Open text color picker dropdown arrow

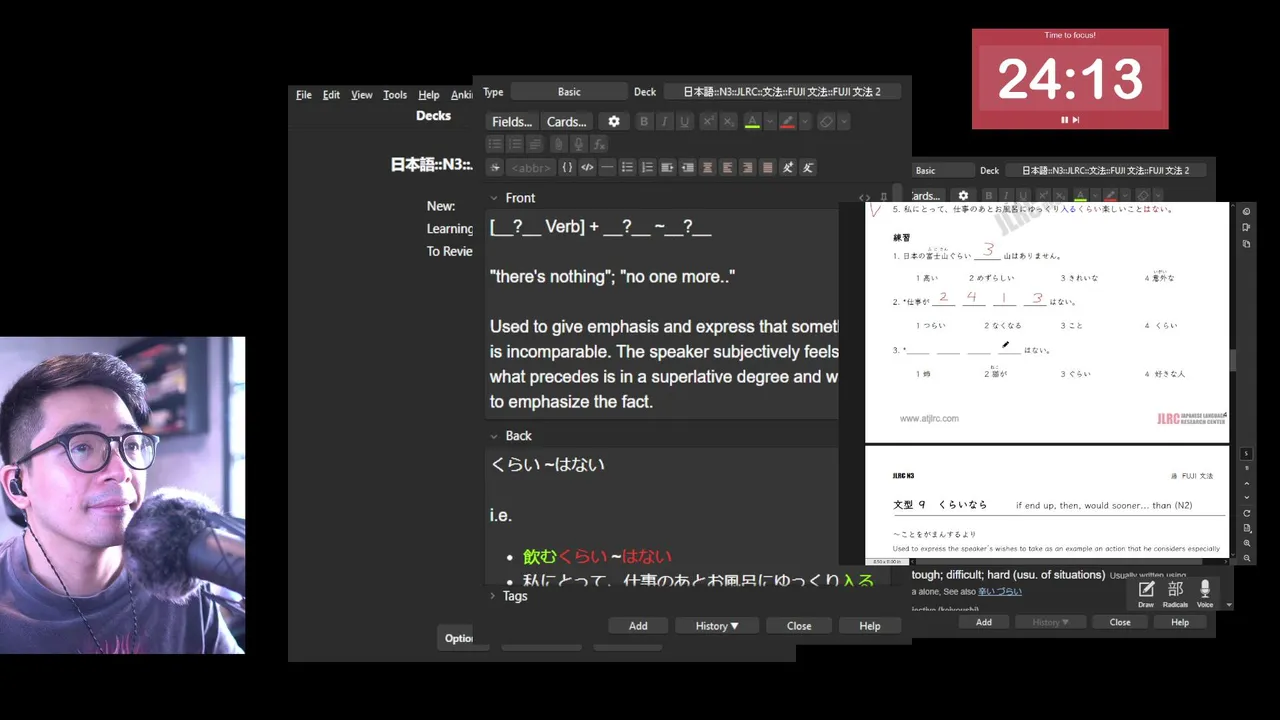[770, 121]
